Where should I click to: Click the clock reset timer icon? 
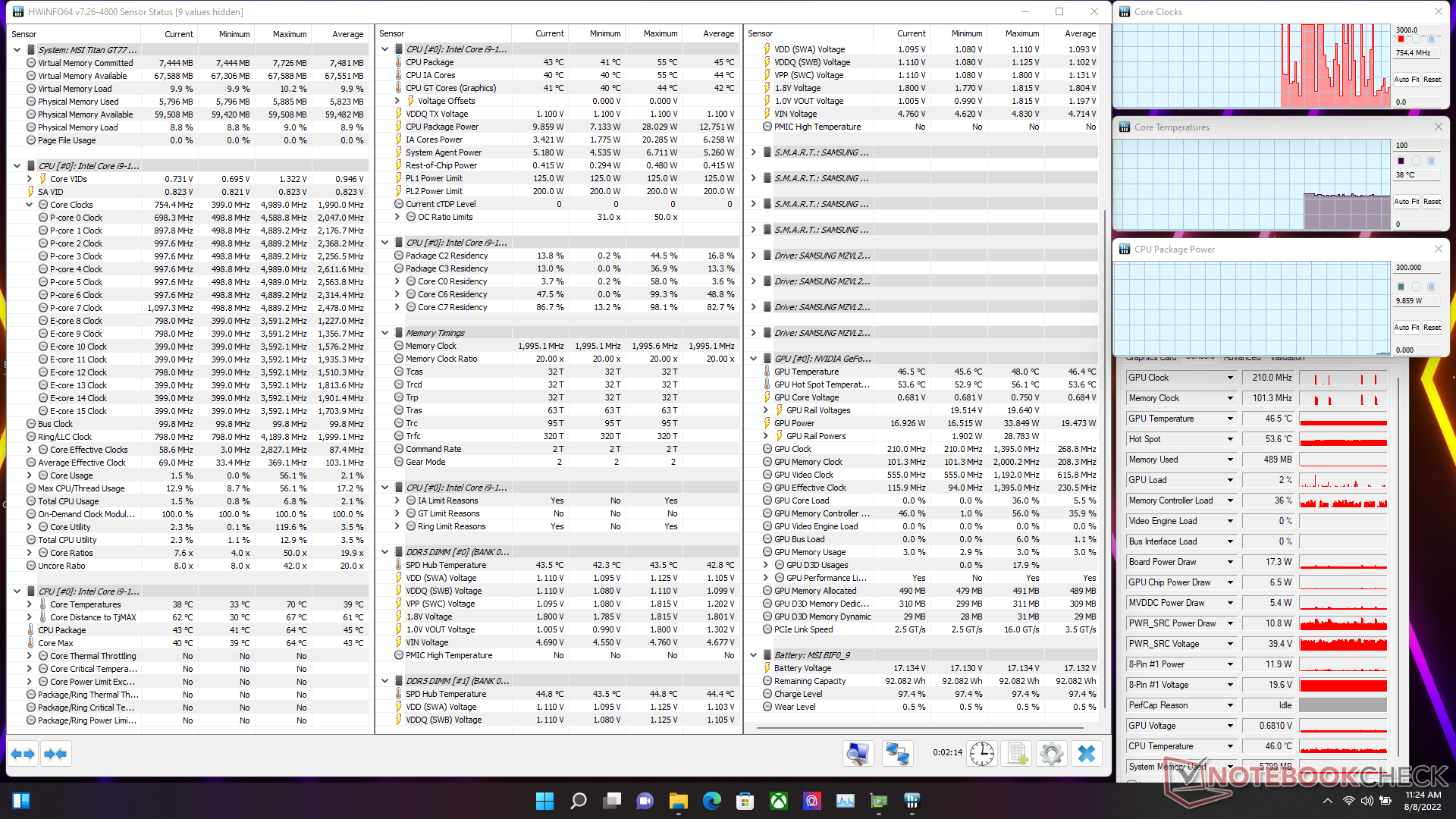(x=982, y=754)
